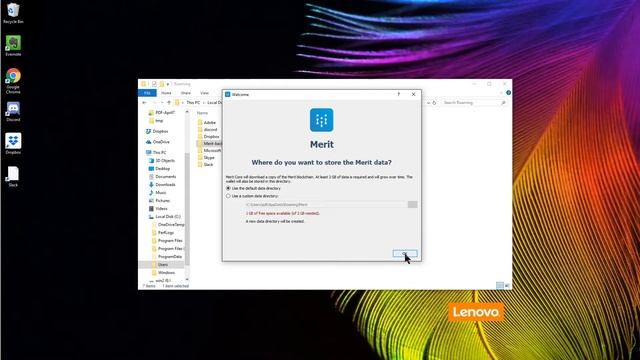The width and height of the screenshot is (640, 360).
Task: Select the discord folder in the file list
Action: click(208, 129)
